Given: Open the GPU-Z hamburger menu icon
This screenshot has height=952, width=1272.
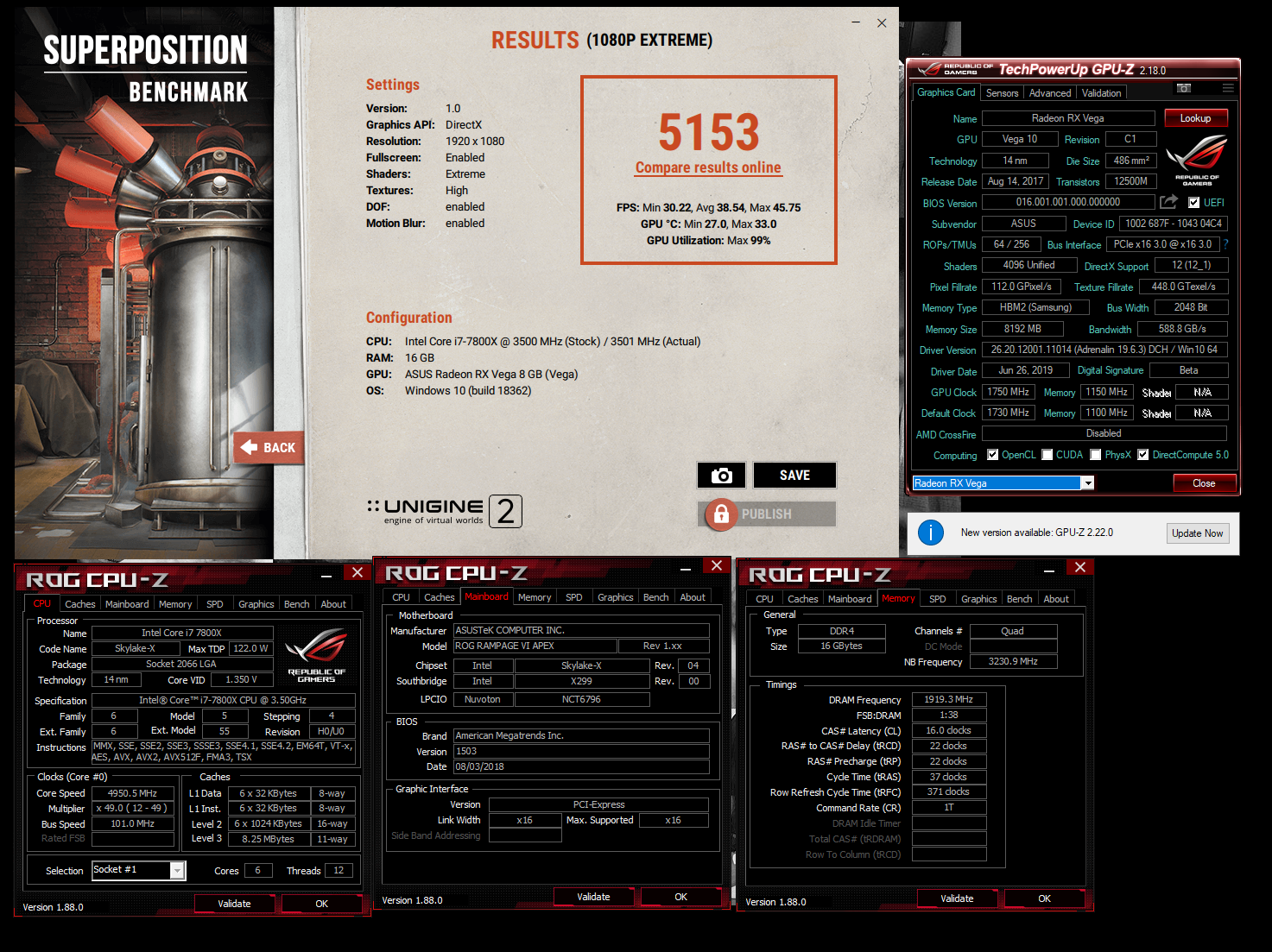Looking at the screenshot, I should [1228, 88].
